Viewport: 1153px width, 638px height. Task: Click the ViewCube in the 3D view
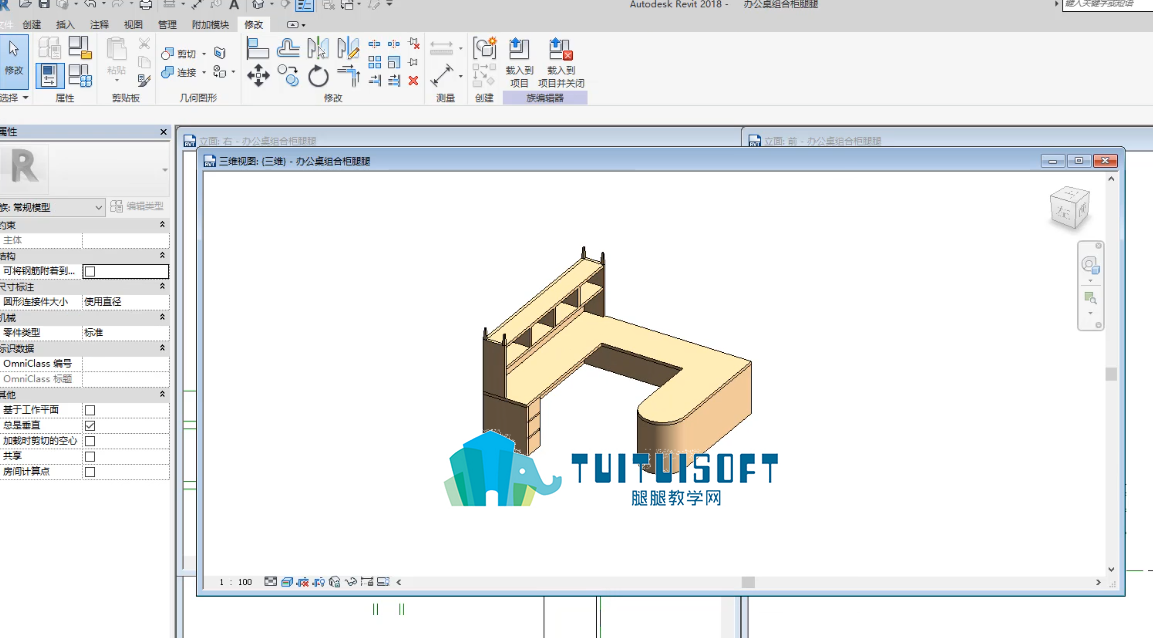coord(1069,209)
